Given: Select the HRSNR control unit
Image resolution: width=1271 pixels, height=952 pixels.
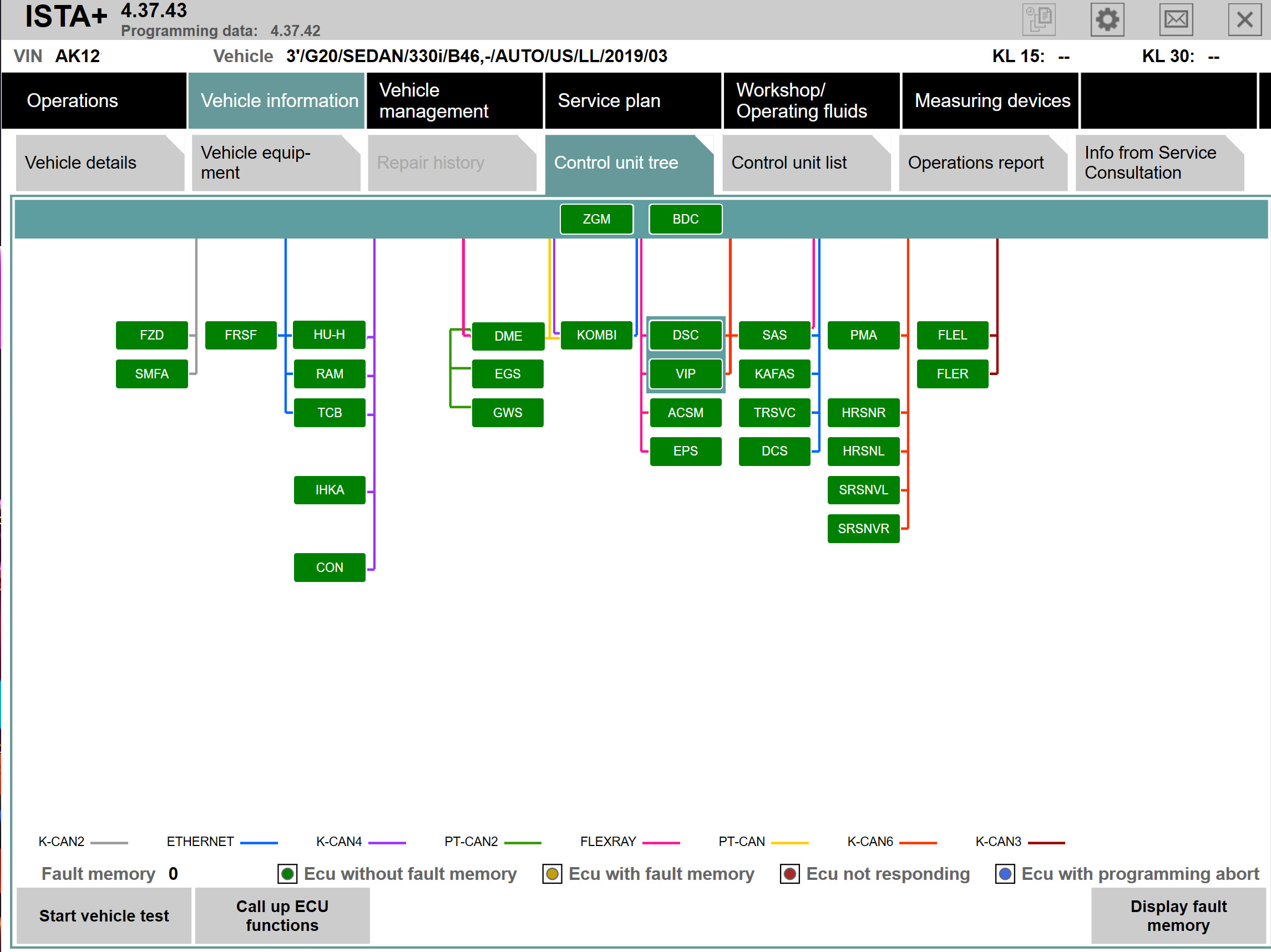Looking at the screenshot, I should click(x=864, y=413).
